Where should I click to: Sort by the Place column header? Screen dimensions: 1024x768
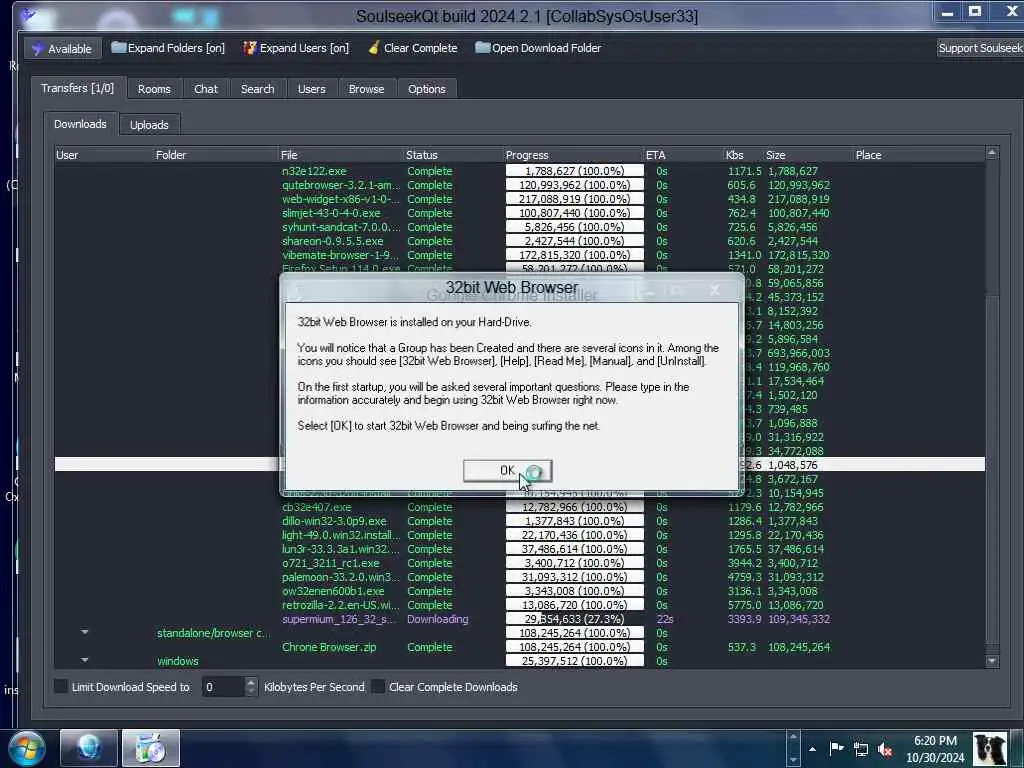(x=918, y=155)
